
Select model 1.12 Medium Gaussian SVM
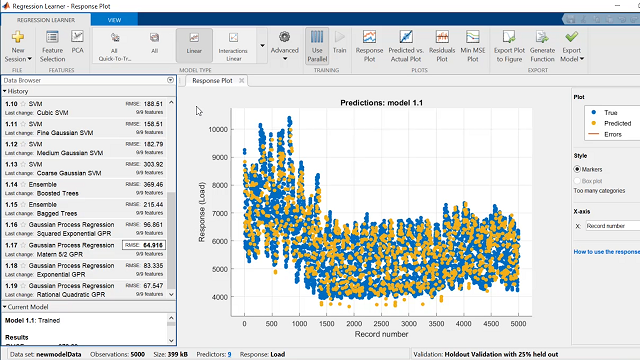(x=84, y=149)
